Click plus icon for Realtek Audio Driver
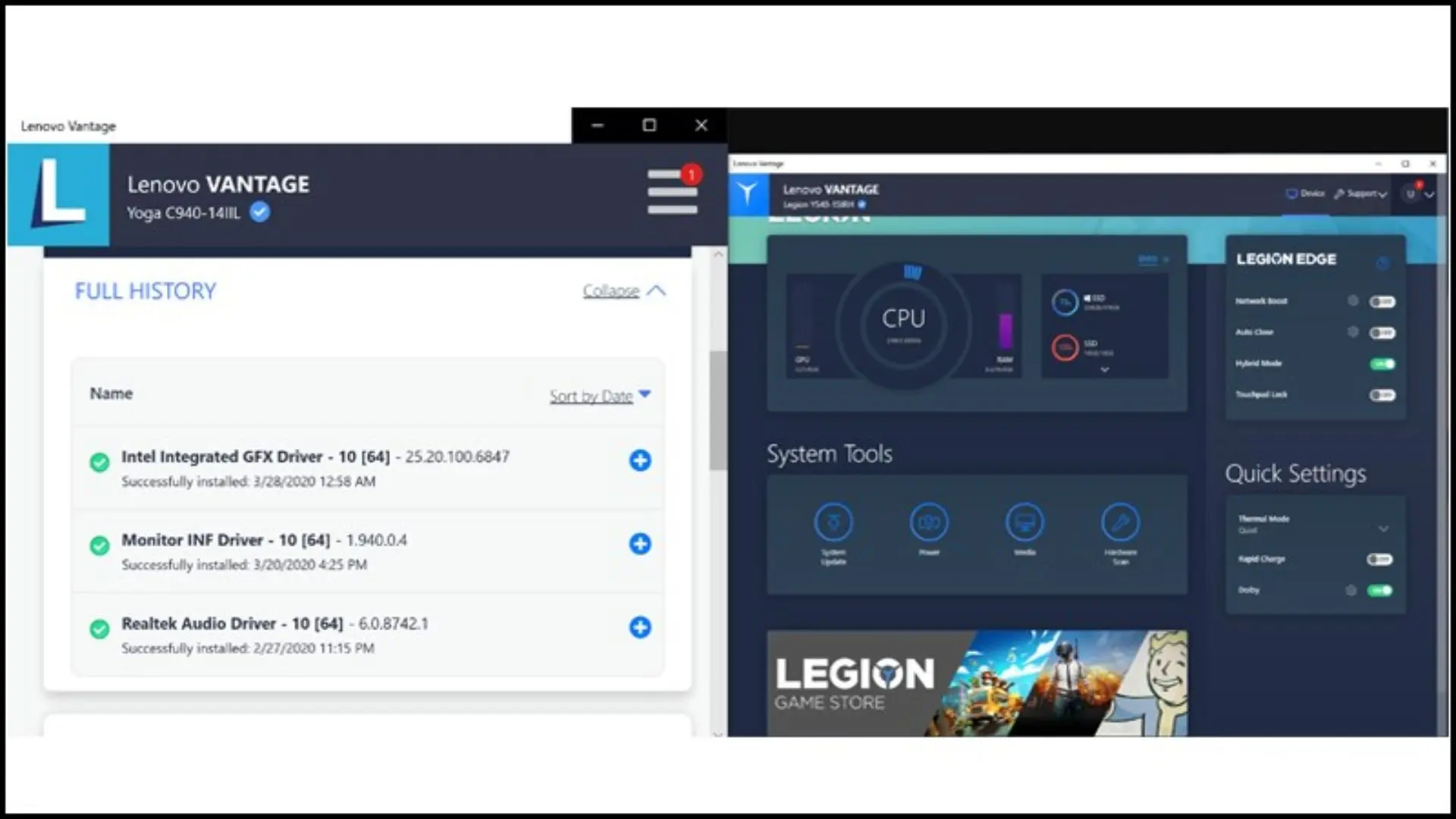The width and height of the screenshot is (1456, 819). pos(640,627)
